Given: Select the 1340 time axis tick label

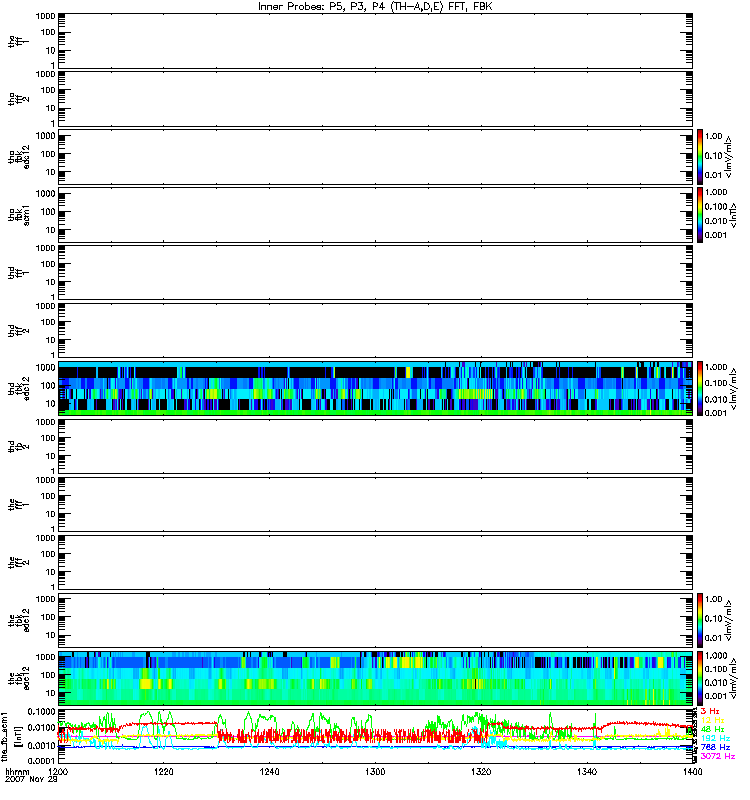Looking at the screenshot, I should tap(584, 774).
